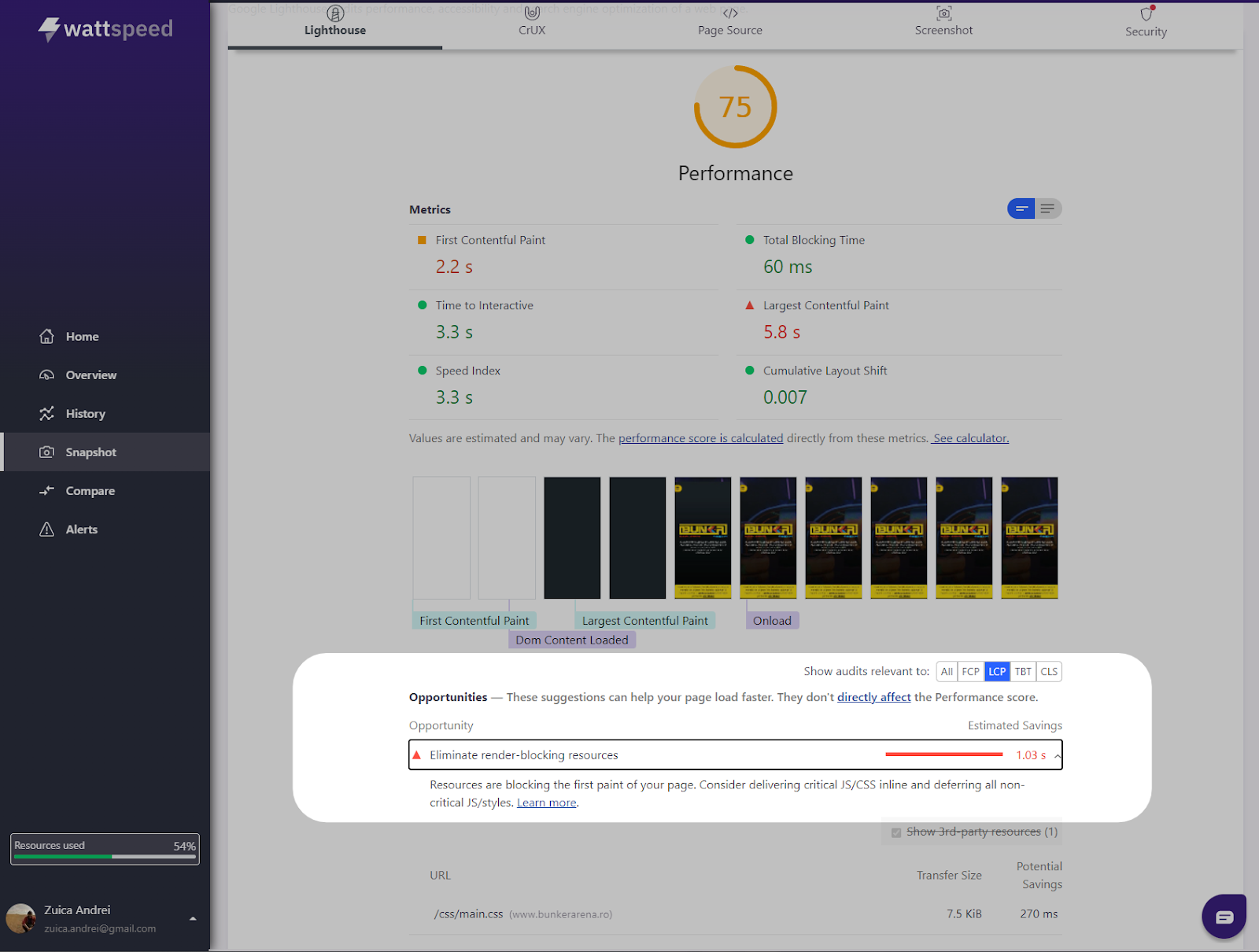Click Zuica Andrei's profile avatar
The image size is (1259, 952).
21,918
